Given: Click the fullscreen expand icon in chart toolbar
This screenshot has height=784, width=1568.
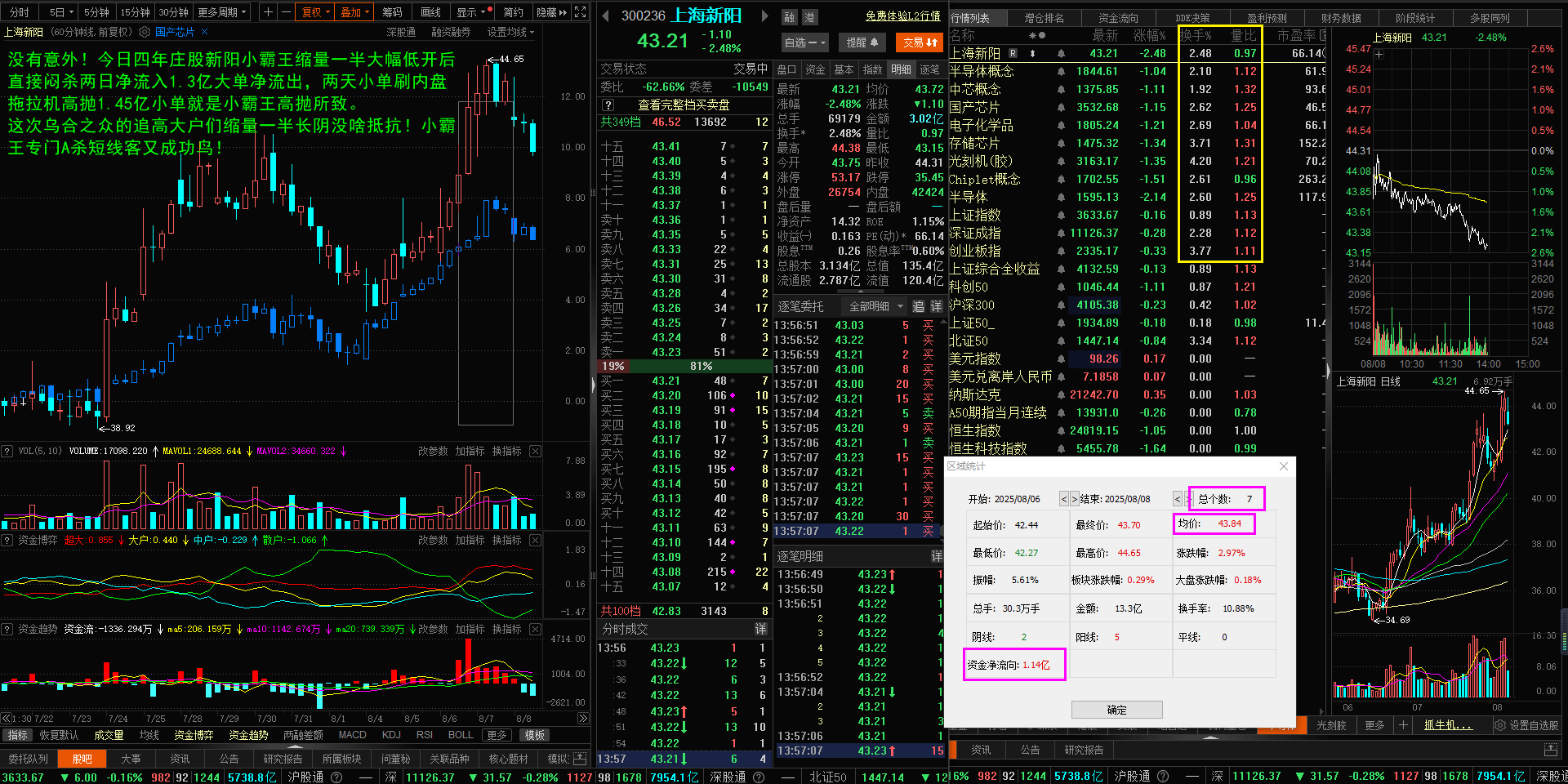Looking at the screenshot, I should (x=580, y=11).
